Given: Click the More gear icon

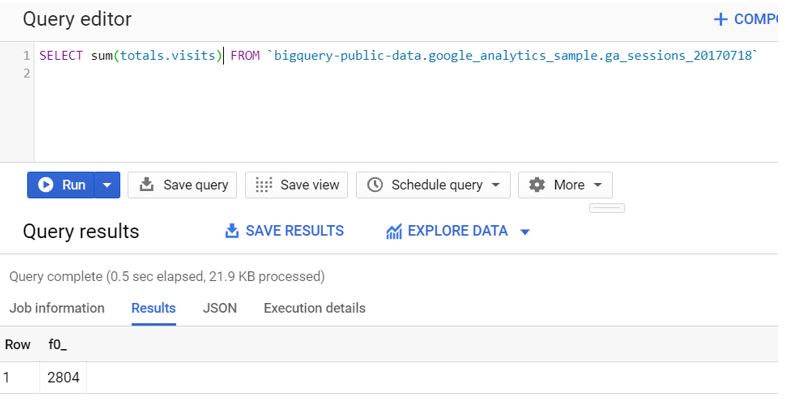Looking at the screenshot, I should point(537,184).
